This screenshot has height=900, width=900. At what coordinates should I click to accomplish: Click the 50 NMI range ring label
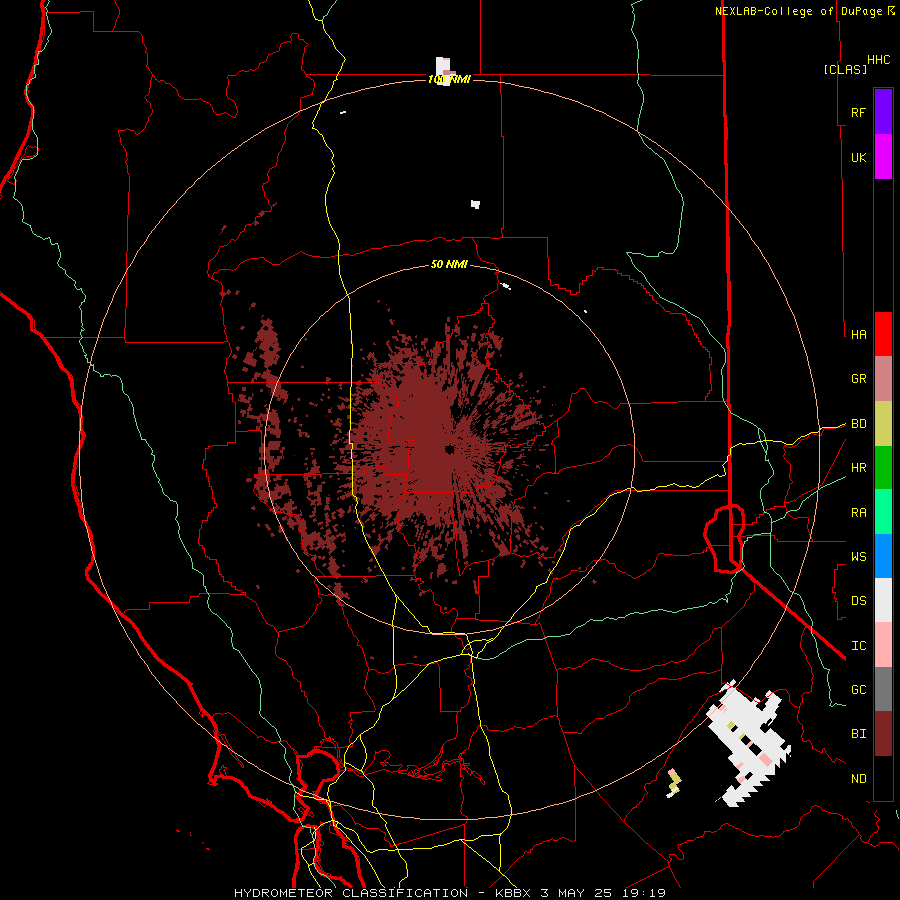(x=449, y=264)
